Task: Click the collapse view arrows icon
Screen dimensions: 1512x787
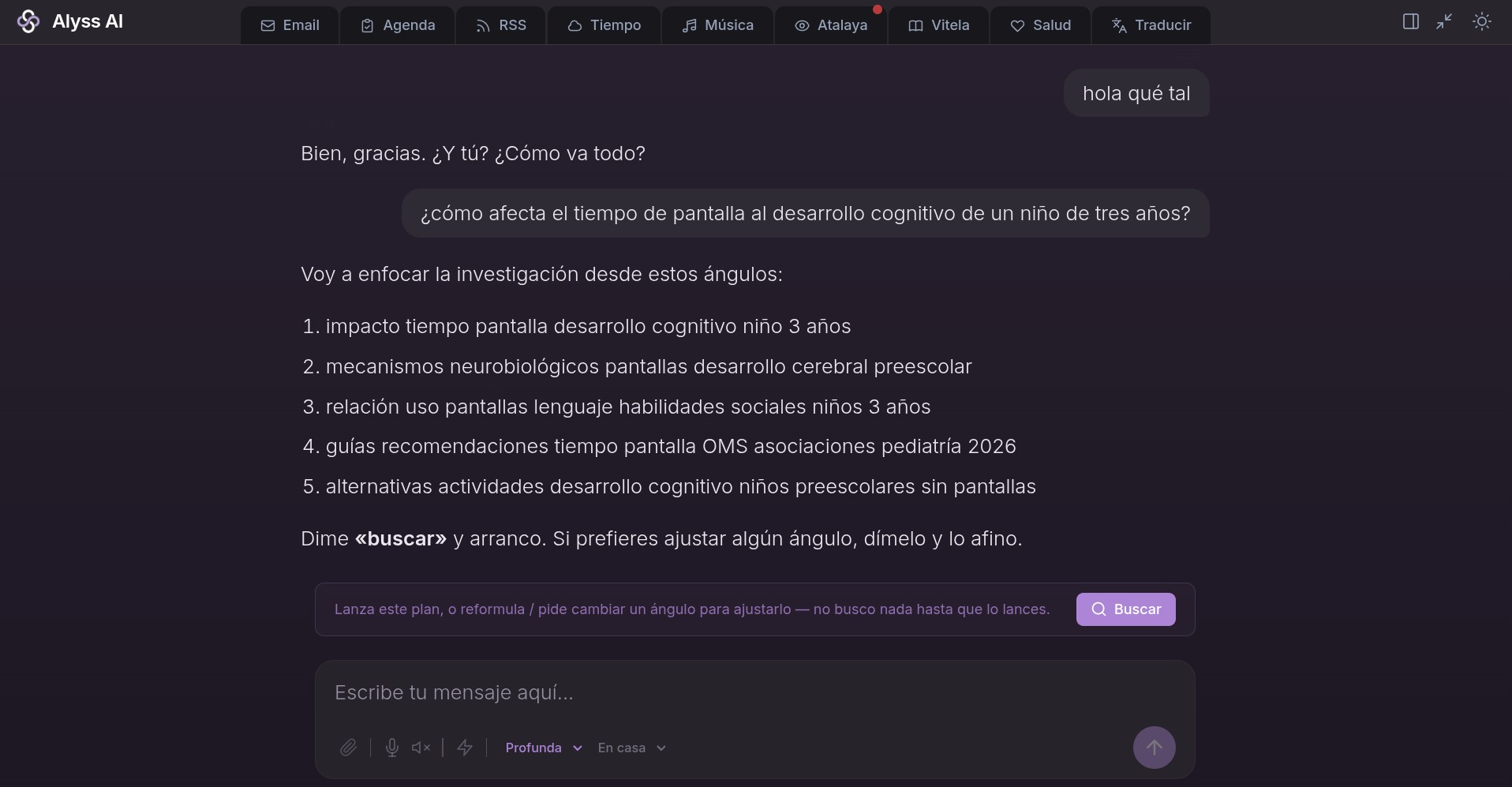Action: click(1444, 21)
